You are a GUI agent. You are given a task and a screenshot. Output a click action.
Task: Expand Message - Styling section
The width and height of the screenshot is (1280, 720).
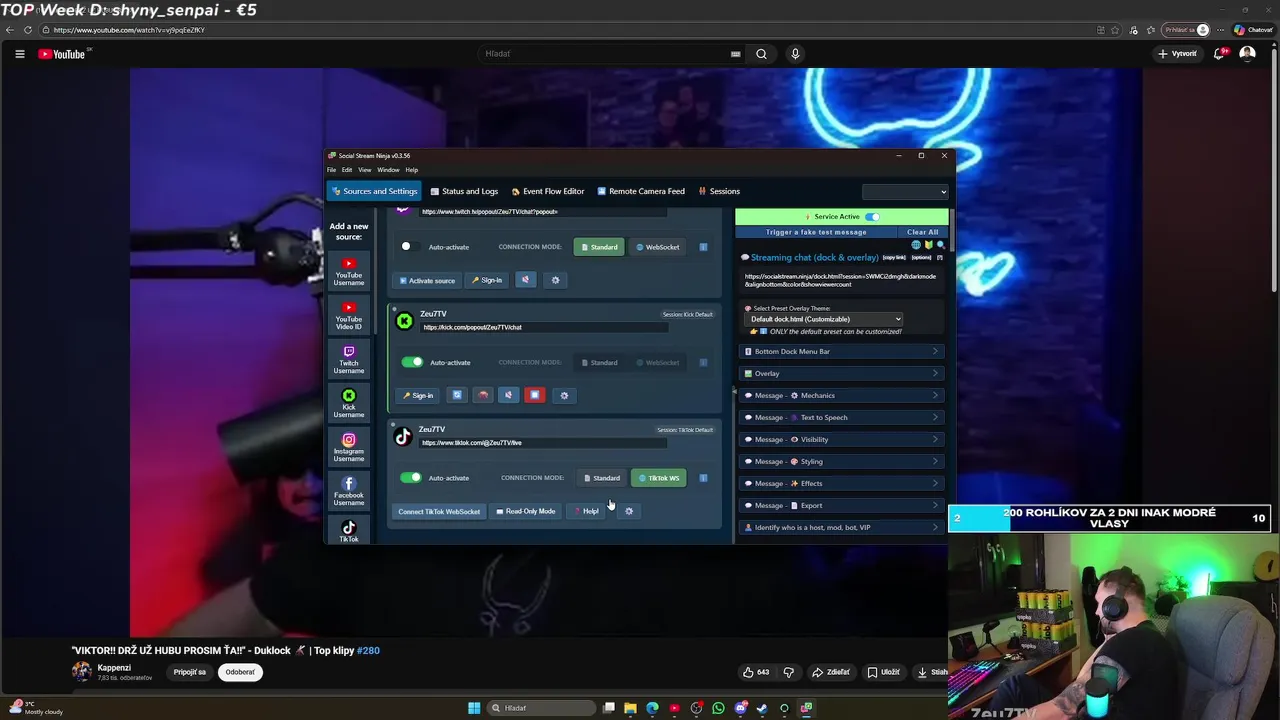841,462
